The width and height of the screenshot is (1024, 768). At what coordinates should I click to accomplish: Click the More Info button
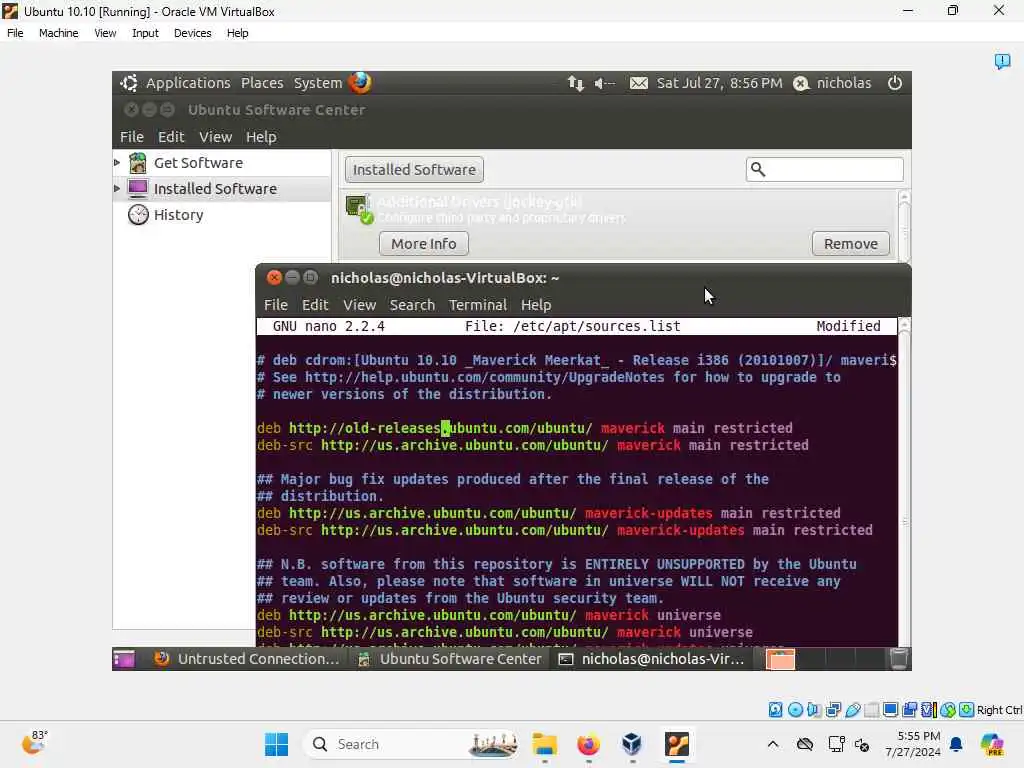(424, 244)
